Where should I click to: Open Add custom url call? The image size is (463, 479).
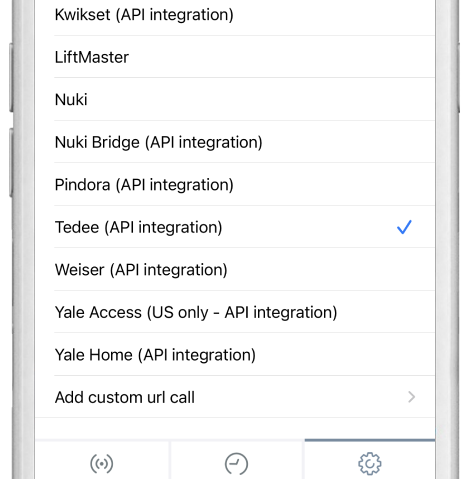click(235, 397)
